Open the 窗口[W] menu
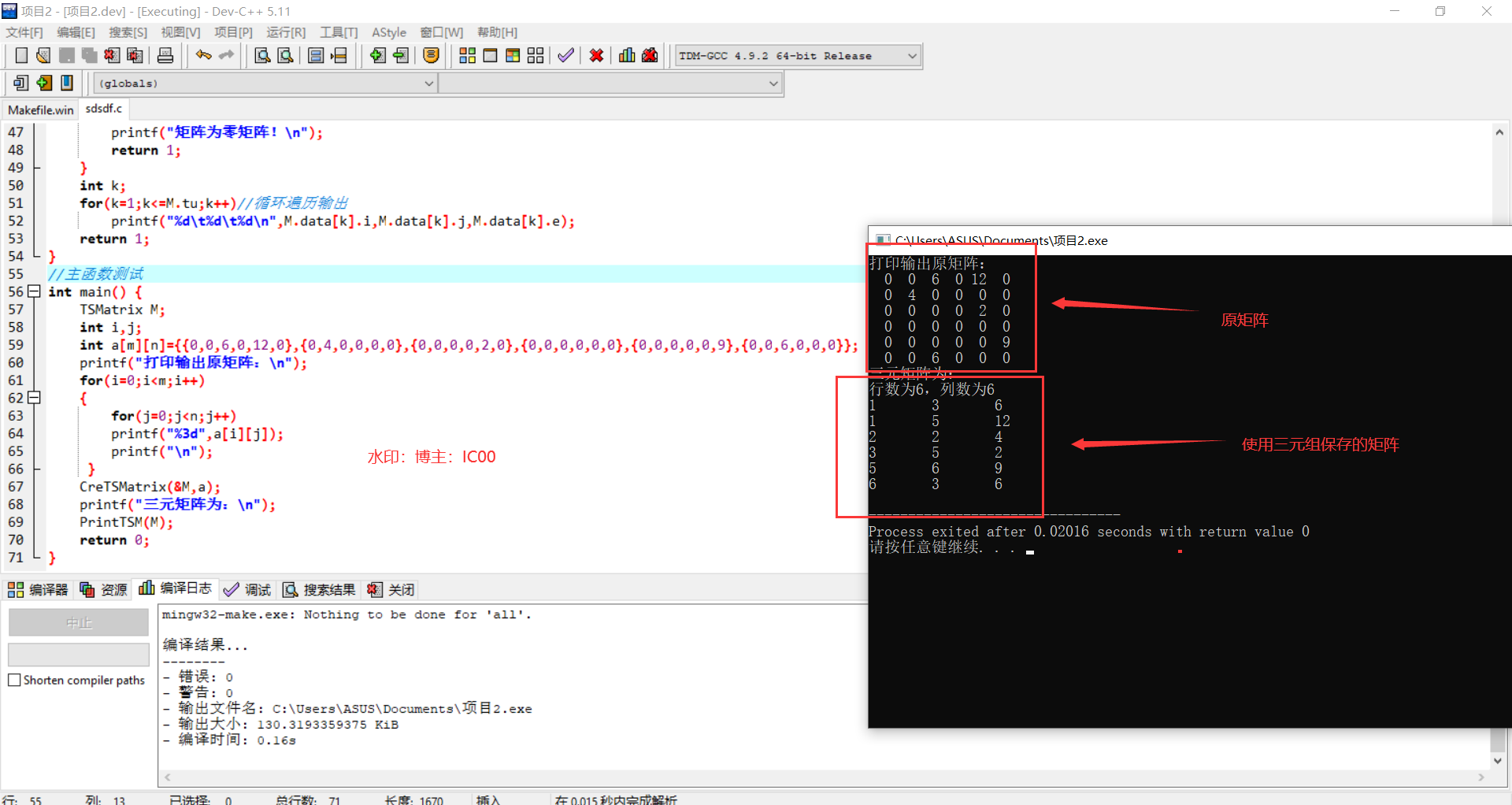 (x=442, y=32)
